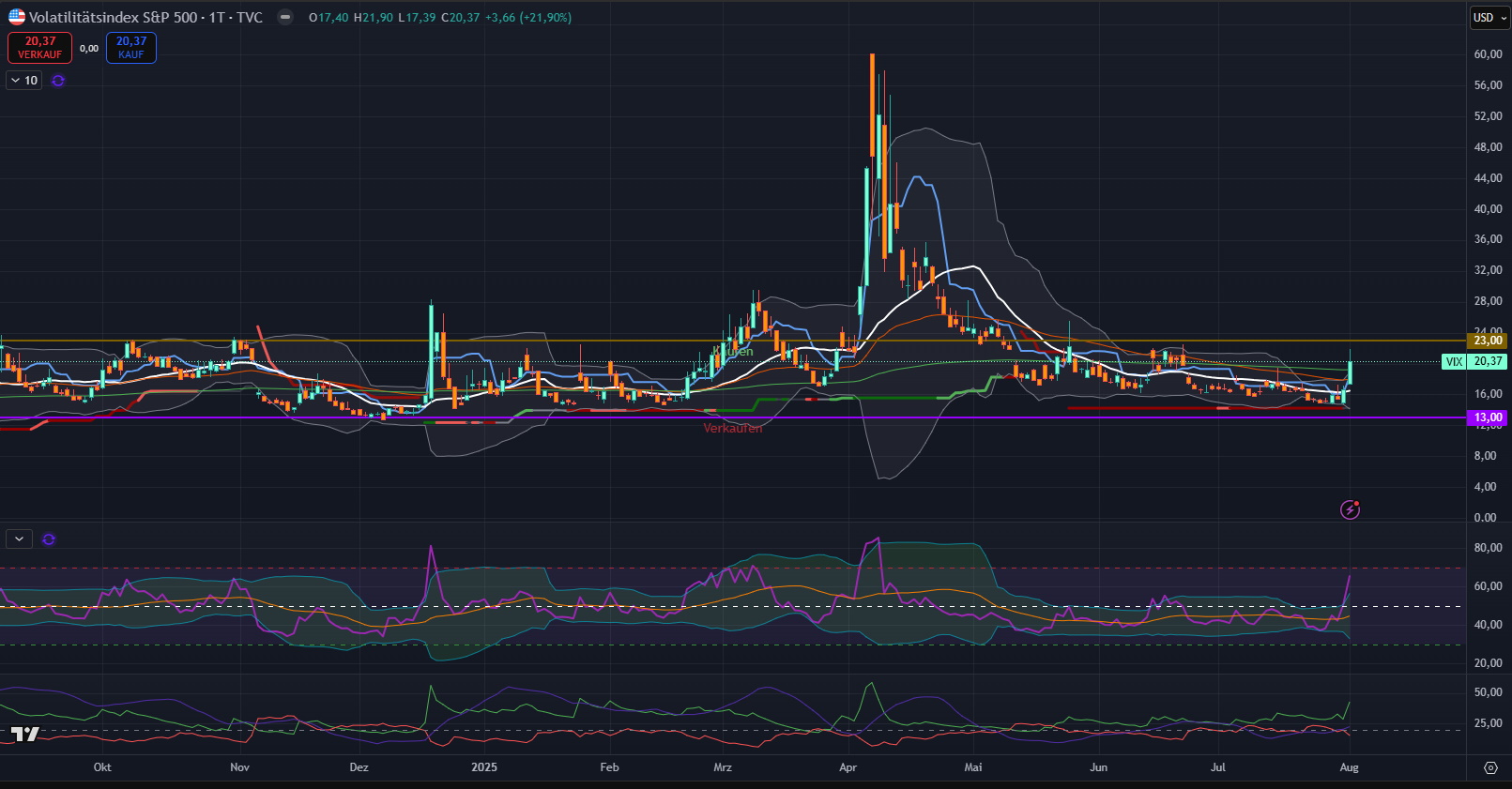Open the purple lightning bolt notification icon
Viewport: 1512px width, 789px height.
pyautogui.click(x=1350, y=509)
